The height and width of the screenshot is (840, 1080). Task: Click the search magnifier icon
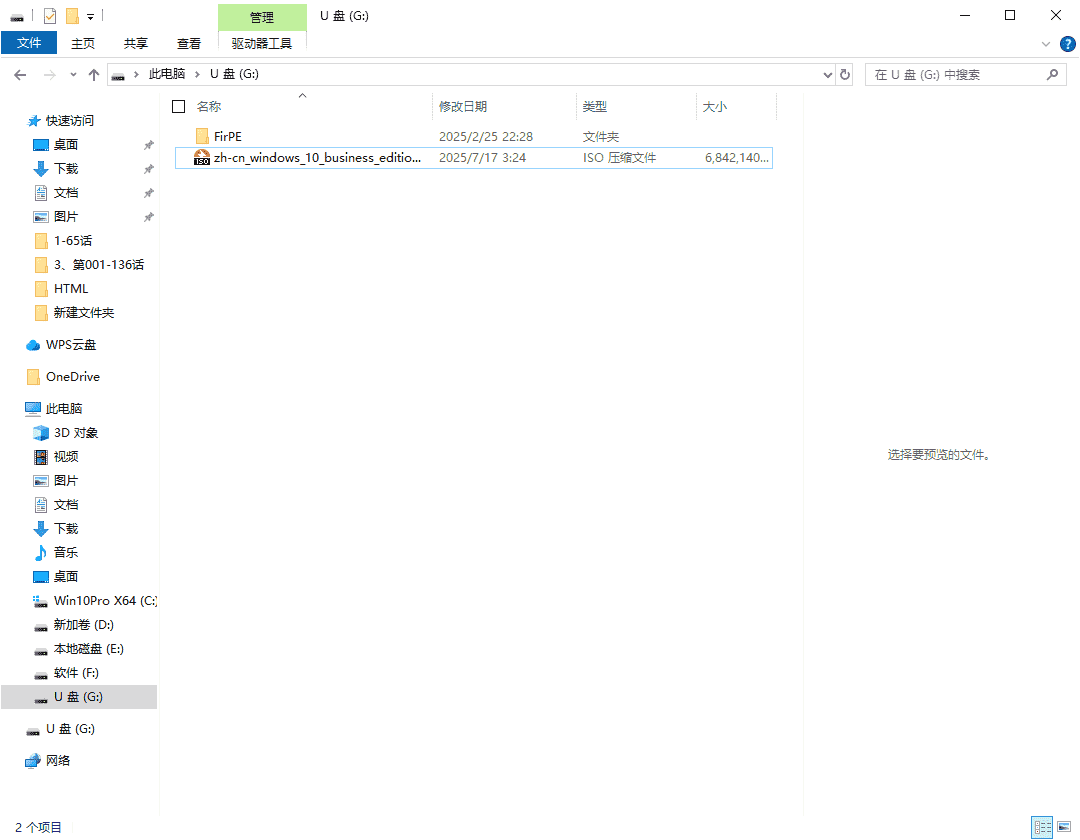[x=1051, y=75]
